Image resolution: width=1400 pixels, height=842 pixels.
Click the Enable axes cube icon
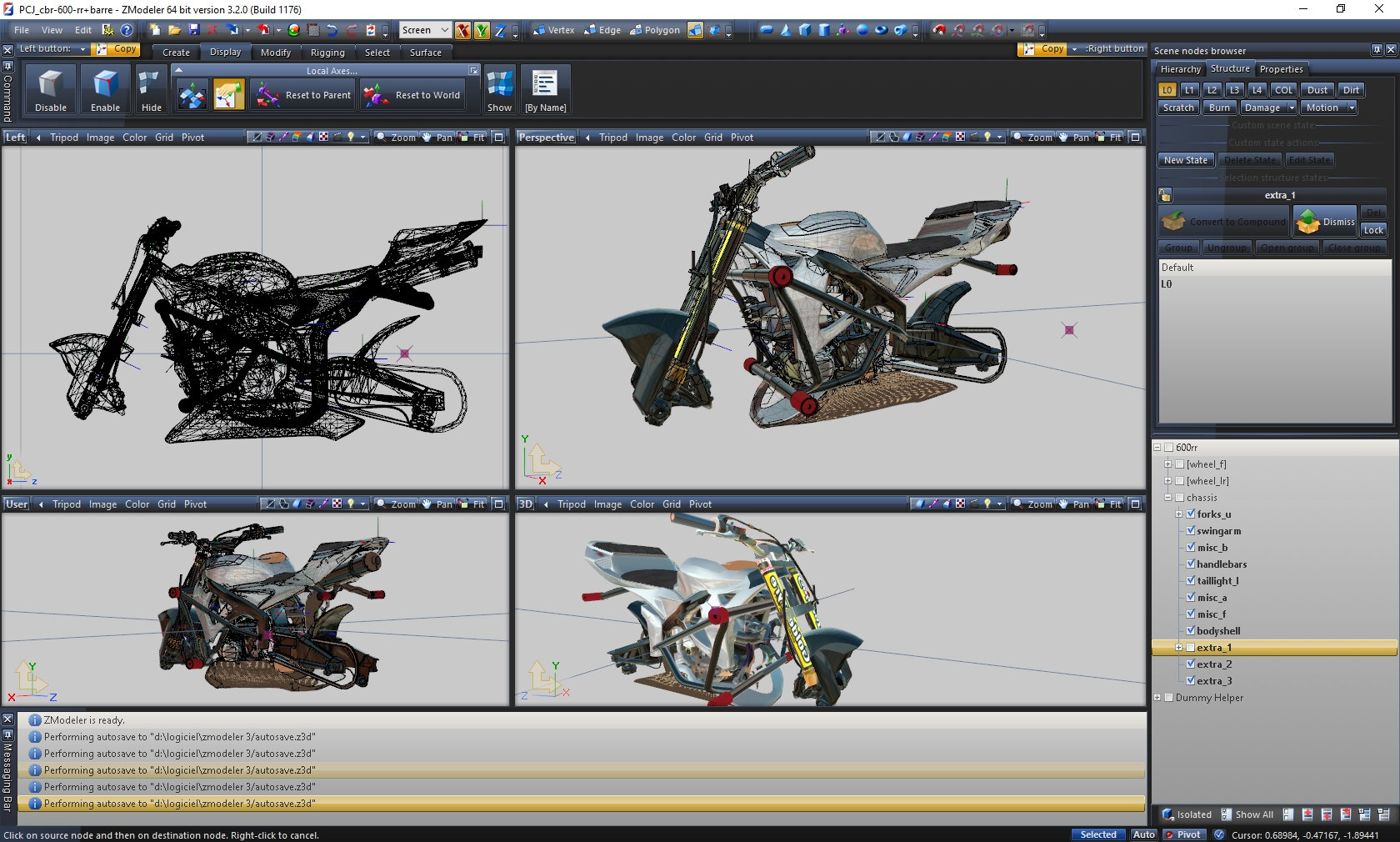[105, 84]
